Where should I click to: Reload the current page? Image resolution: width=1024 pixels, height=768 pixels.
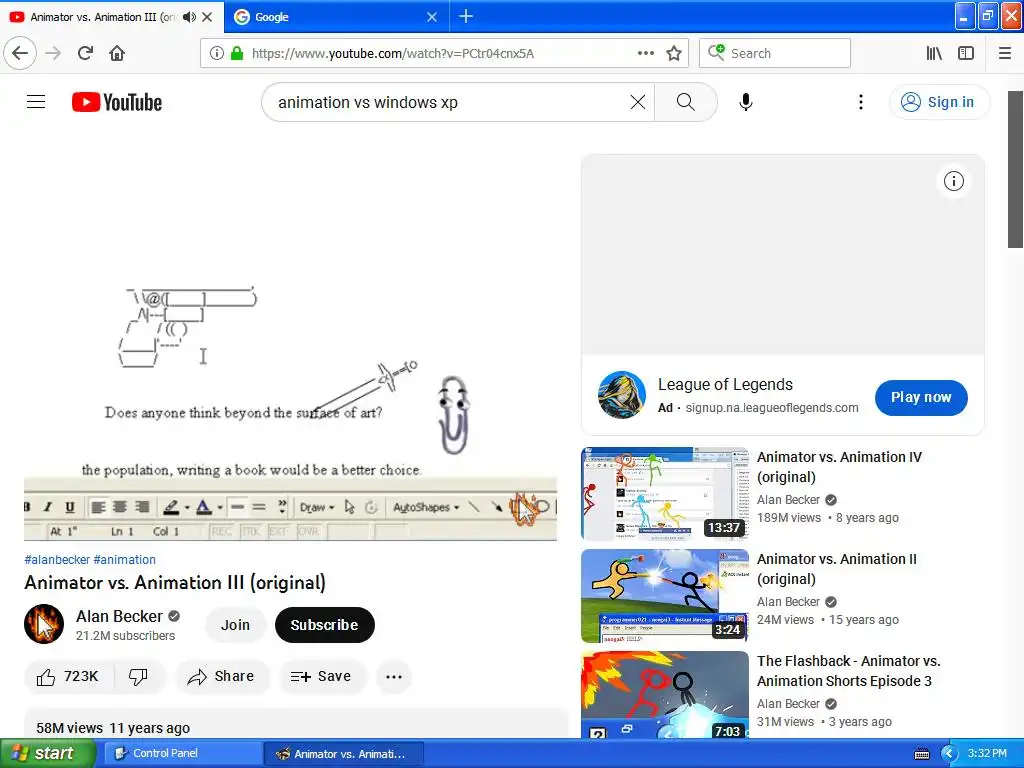(x=85, y=53)
